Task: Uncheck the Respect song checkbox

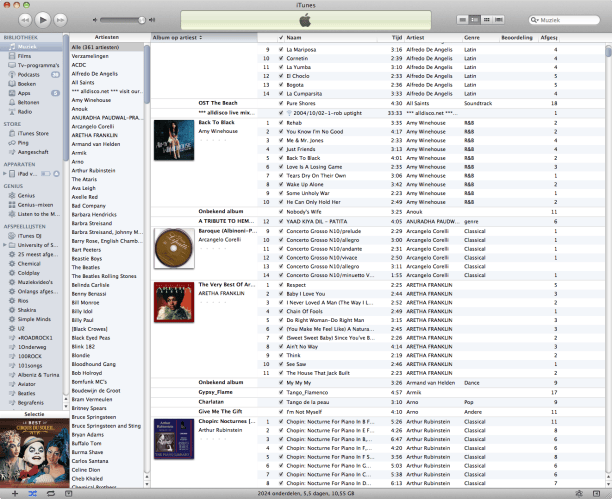Action: coord(281,285)
